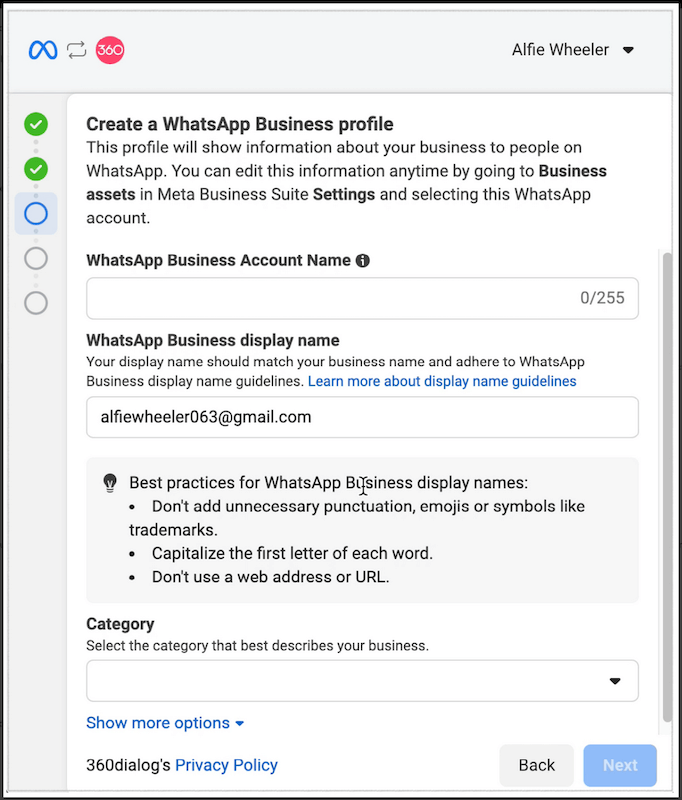Click the lightbulb best practices icon
This screenshot has width=682, height=800.
(x=110, y=483)
